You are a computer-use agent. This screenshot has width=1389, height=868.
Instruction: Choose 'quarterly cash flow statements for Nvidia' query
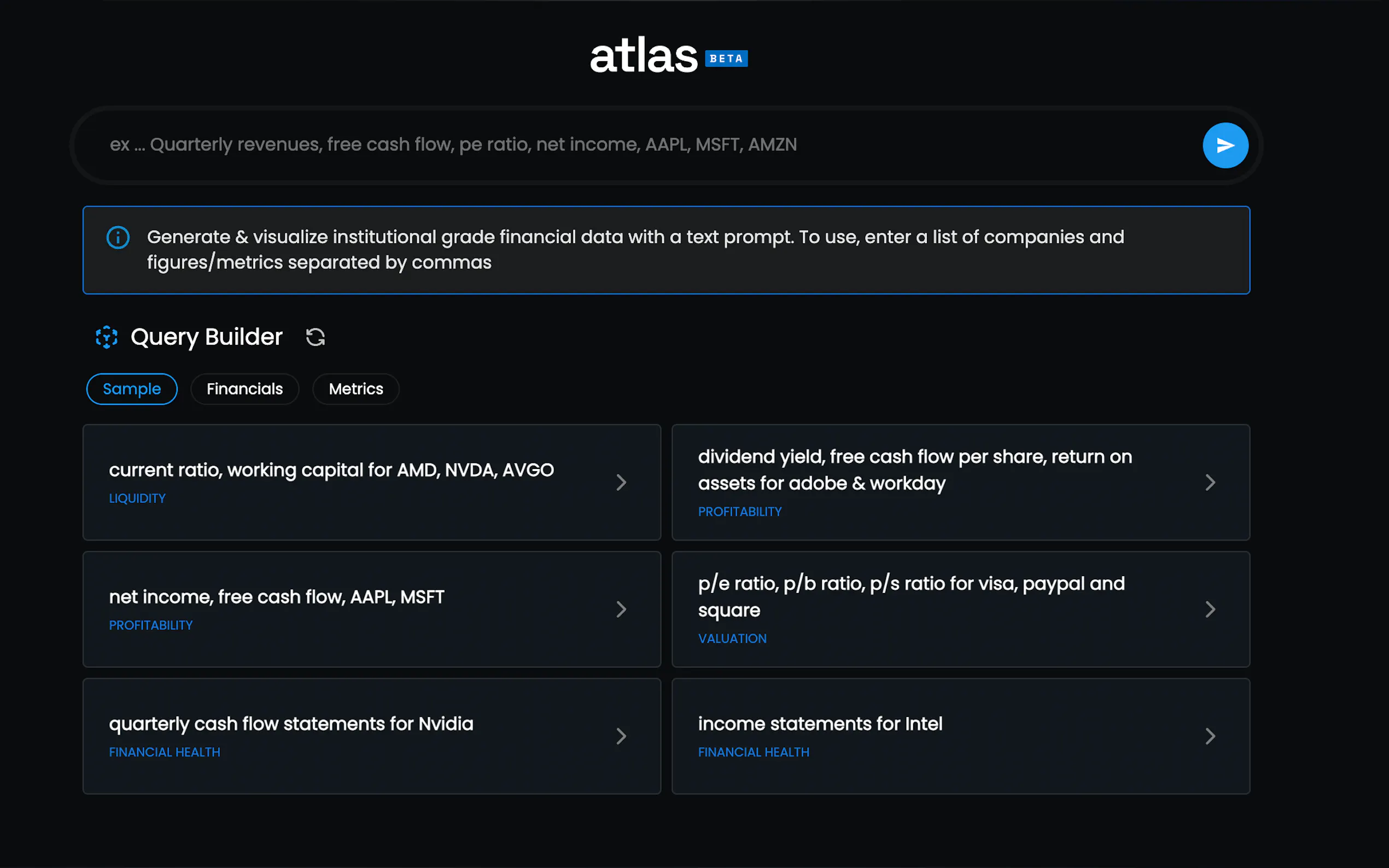(291, 724)
